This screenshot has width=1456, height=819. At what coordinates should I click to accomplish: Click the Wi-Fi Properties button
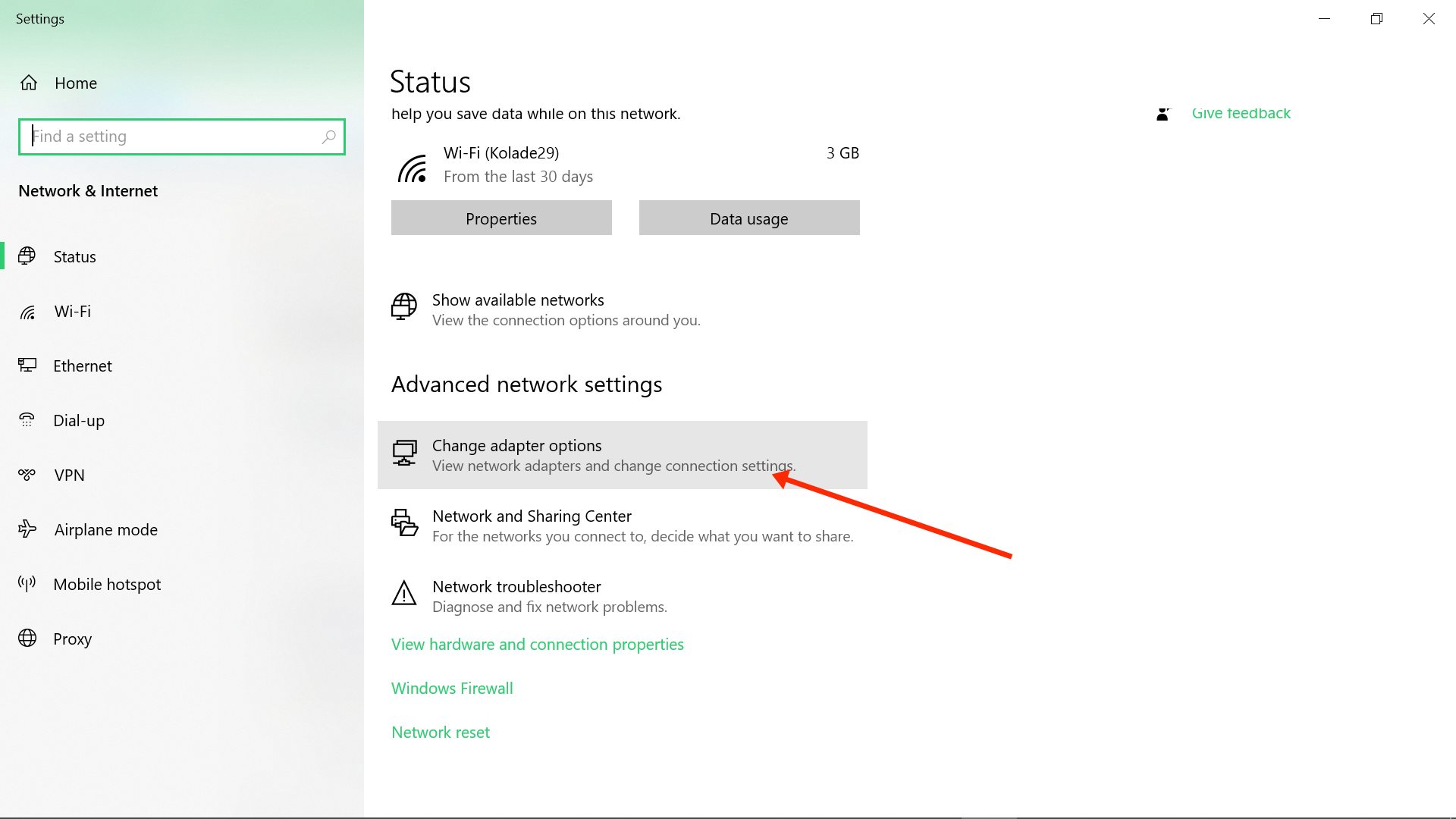pos(501,218)
